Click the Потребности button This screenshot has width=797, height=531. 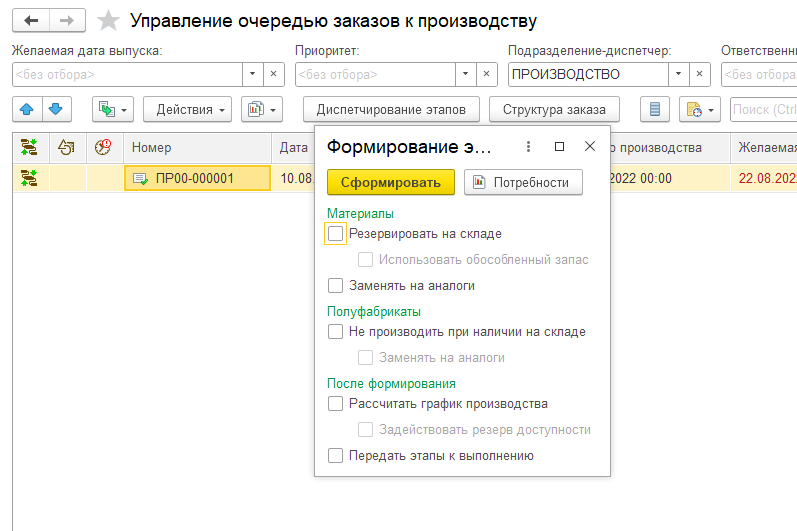point(523,181)
